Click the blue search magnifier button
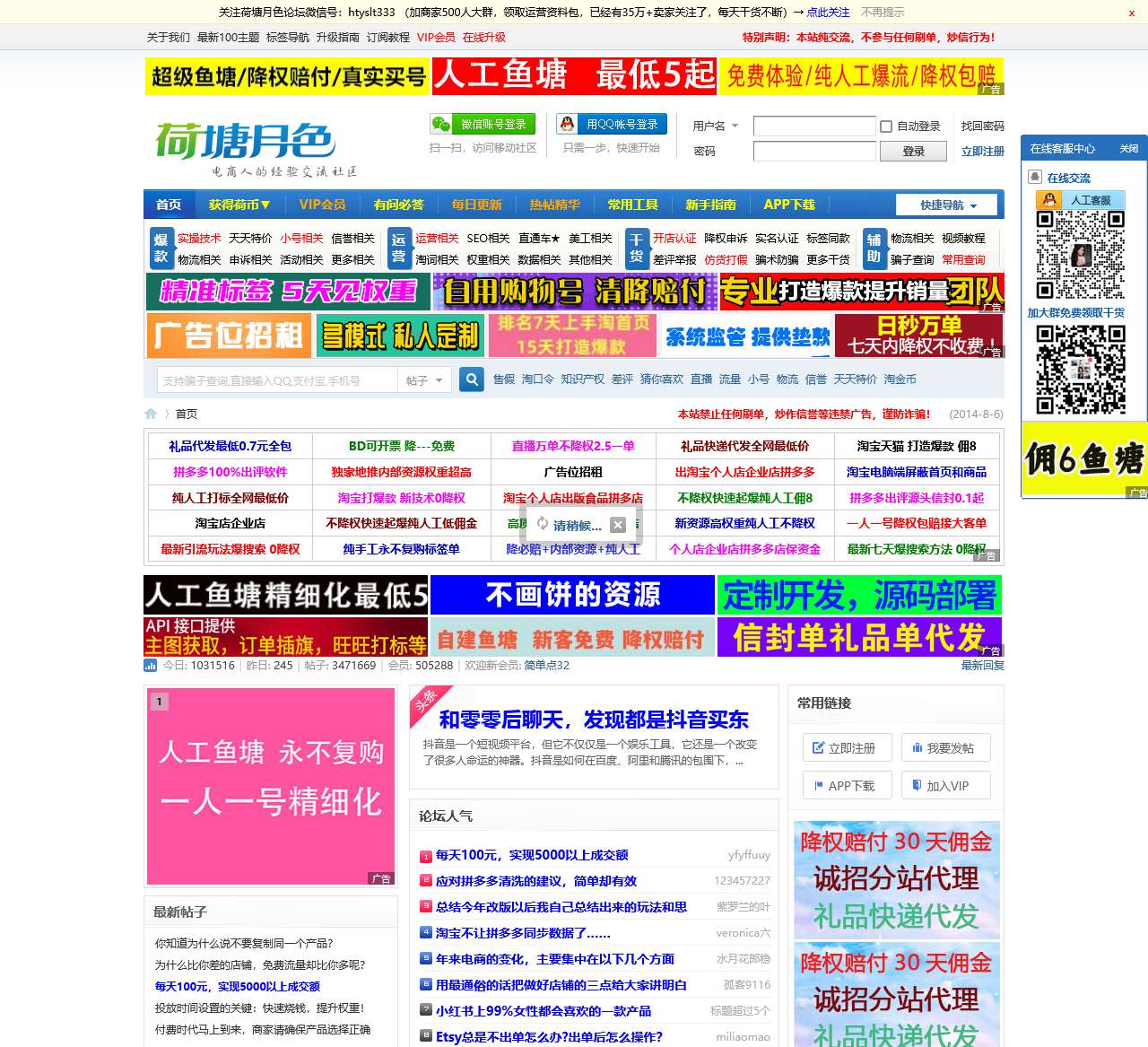This screenshot has height=1047, width=1148. pos(472,380)
